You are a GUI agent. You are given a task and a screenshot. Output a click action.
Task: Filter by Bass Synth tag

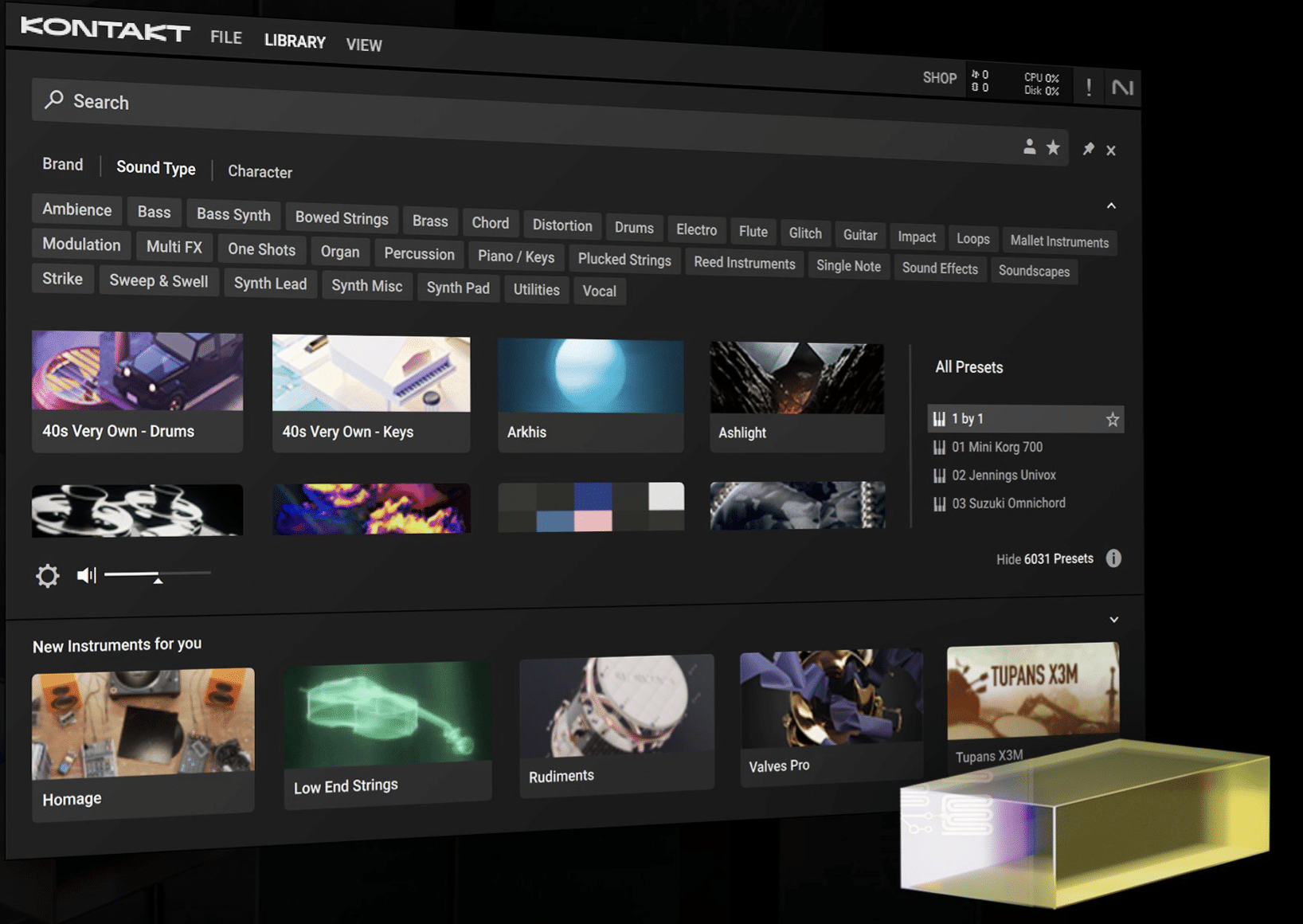point(233,214)
